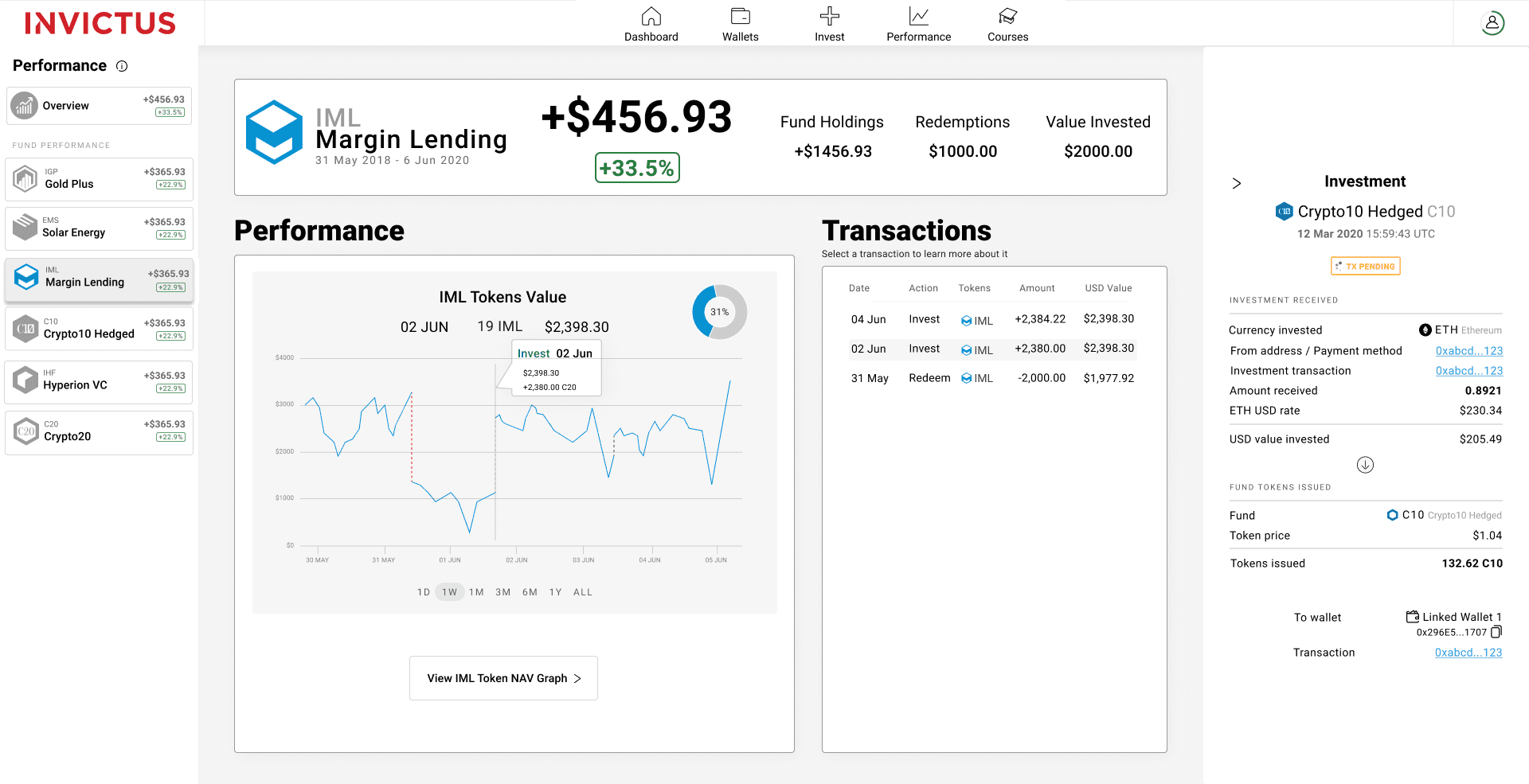Click the $230.34 ETH USD rate value
The width and height of the screenshot is (1529, 784).
coord(1480,411)
